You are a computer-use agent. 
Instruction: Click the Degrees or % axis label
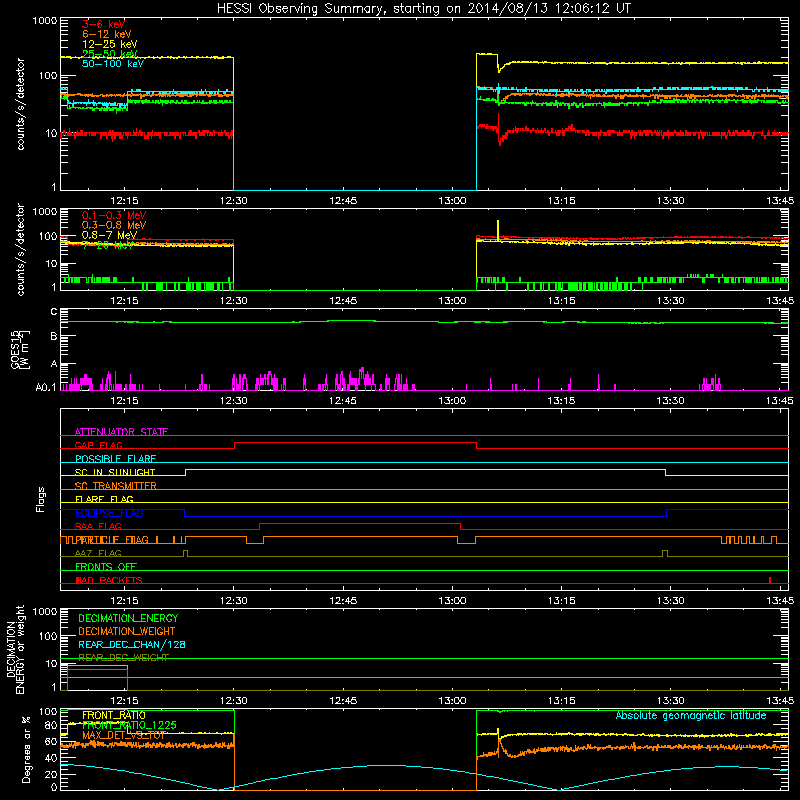click(x=26, y=749)
